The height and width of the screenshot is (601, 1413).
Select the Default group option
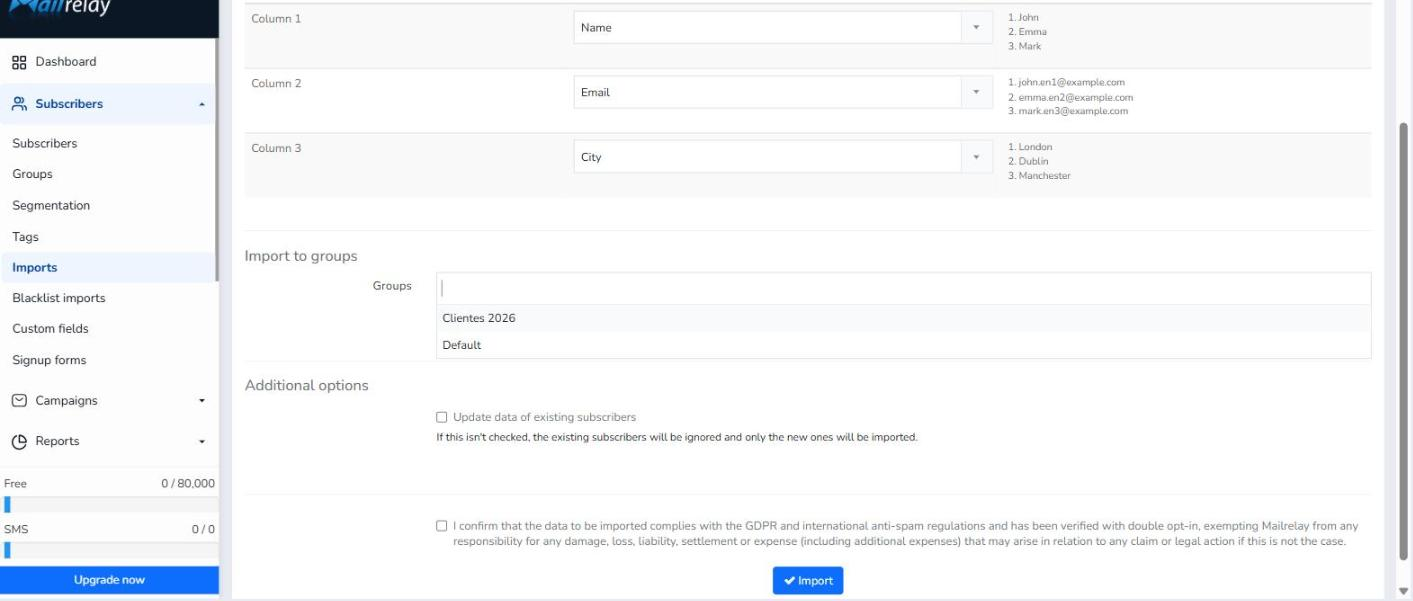coord(903,345)
